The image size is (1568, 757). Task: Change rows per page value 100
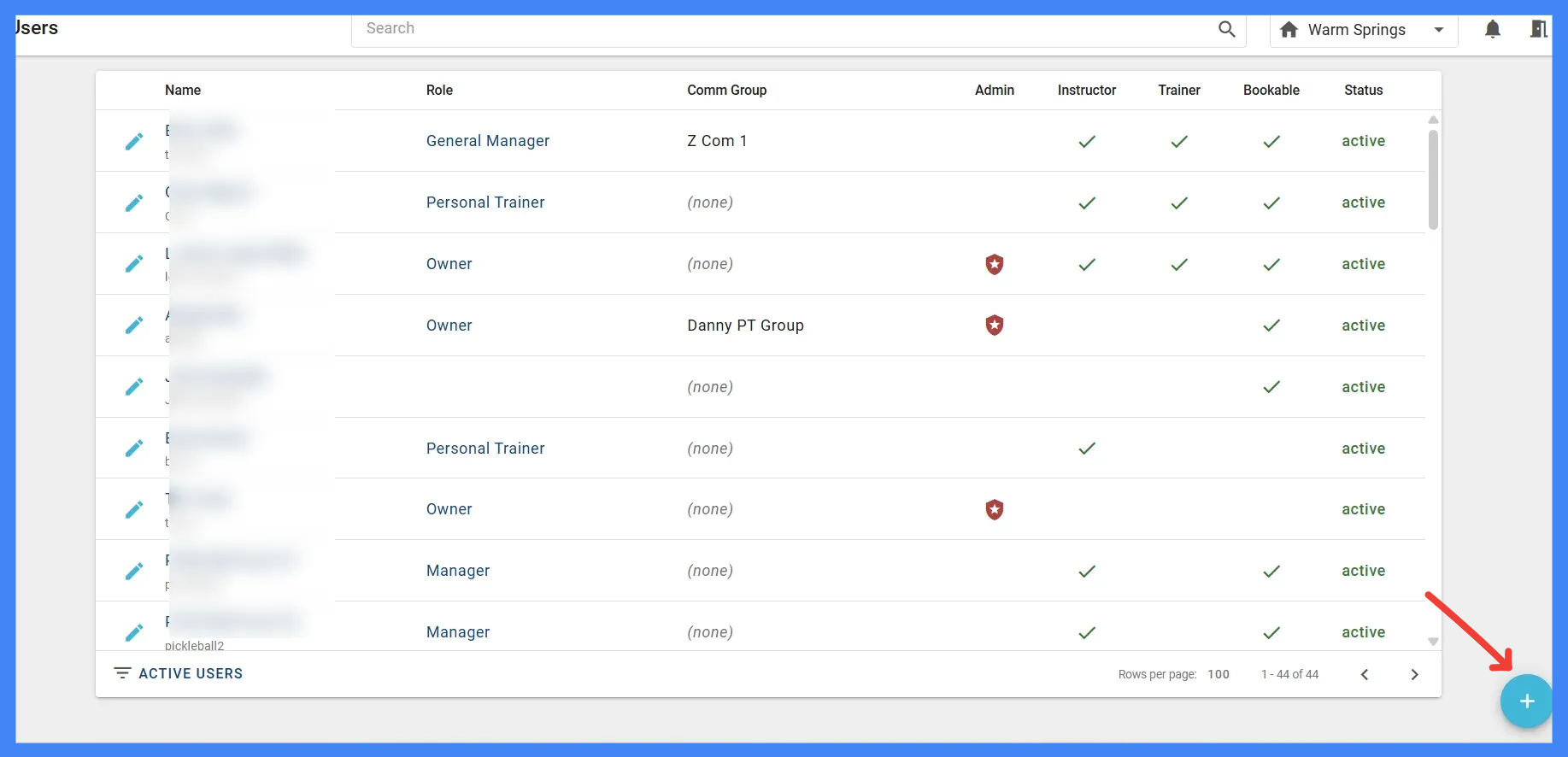pyautogui.click(x=1219, y=674)
